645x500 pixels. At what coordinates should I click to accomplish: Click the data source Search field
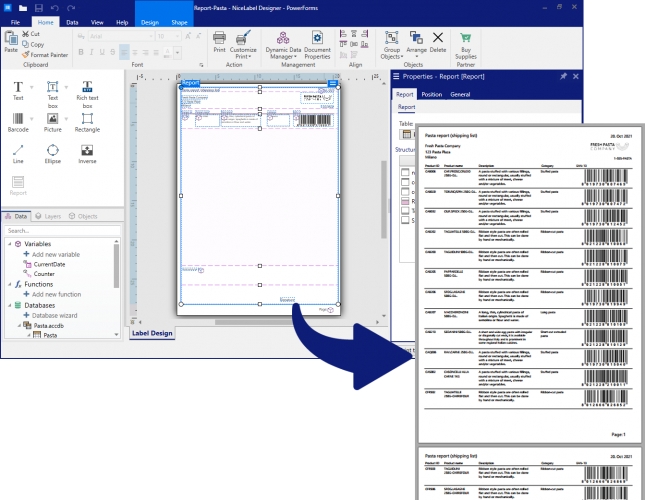point(60,231)
